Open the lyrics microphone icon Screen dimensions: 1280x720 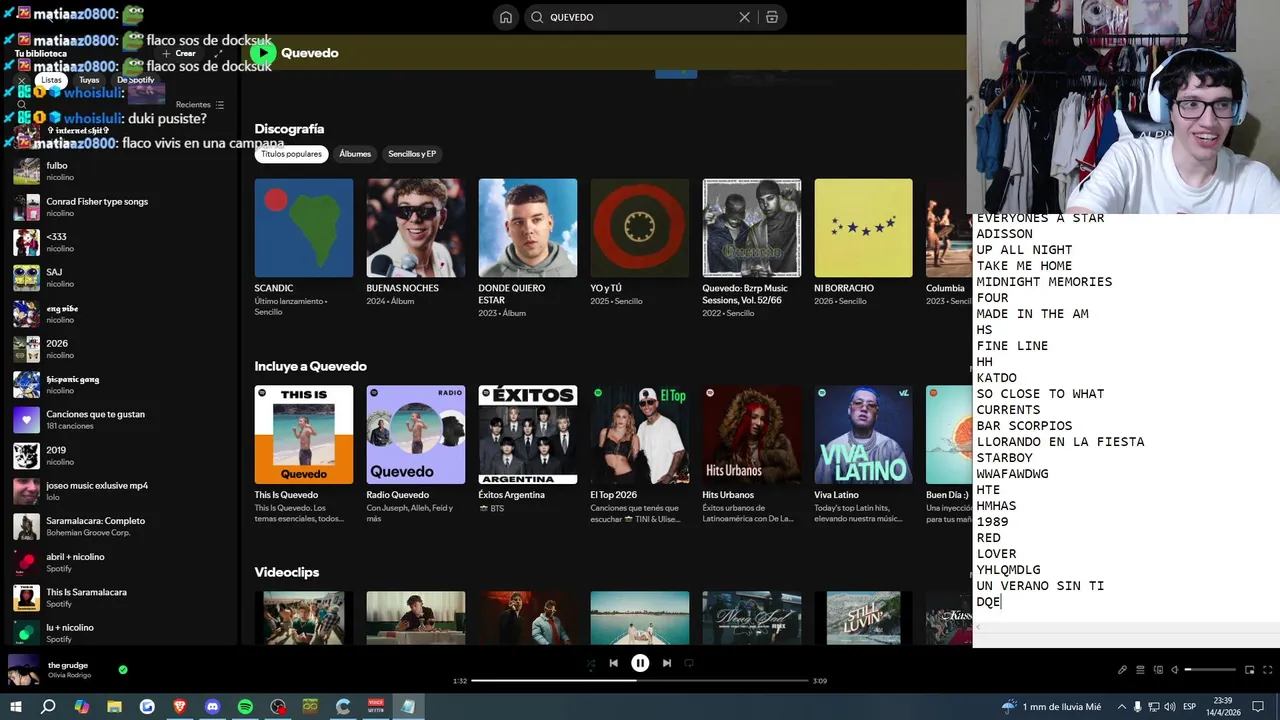click(x=1122, y=670)
